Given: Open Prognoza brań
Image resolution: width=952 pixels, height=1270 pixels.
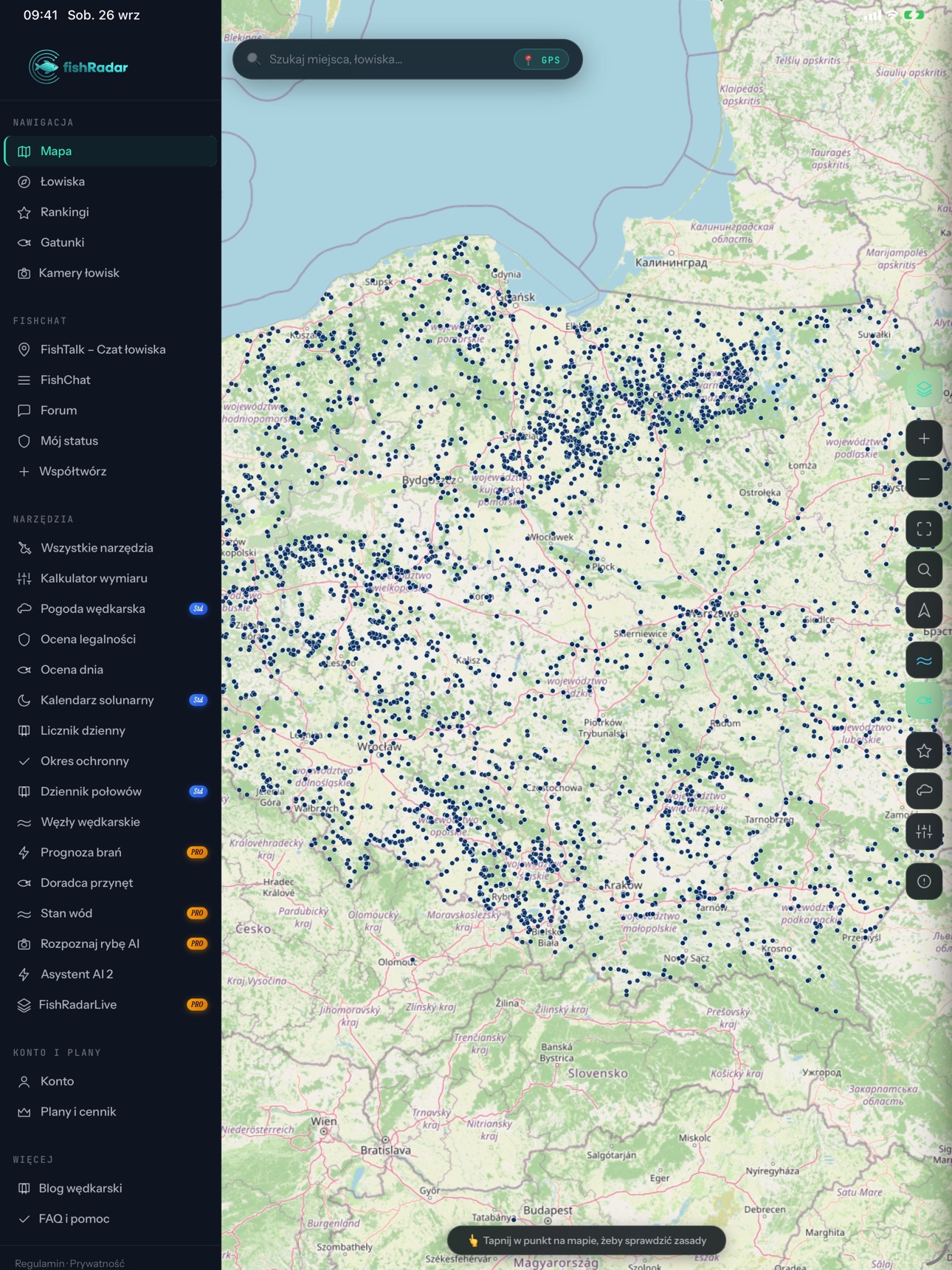Looking at the screenshot, I should [111, 852].
